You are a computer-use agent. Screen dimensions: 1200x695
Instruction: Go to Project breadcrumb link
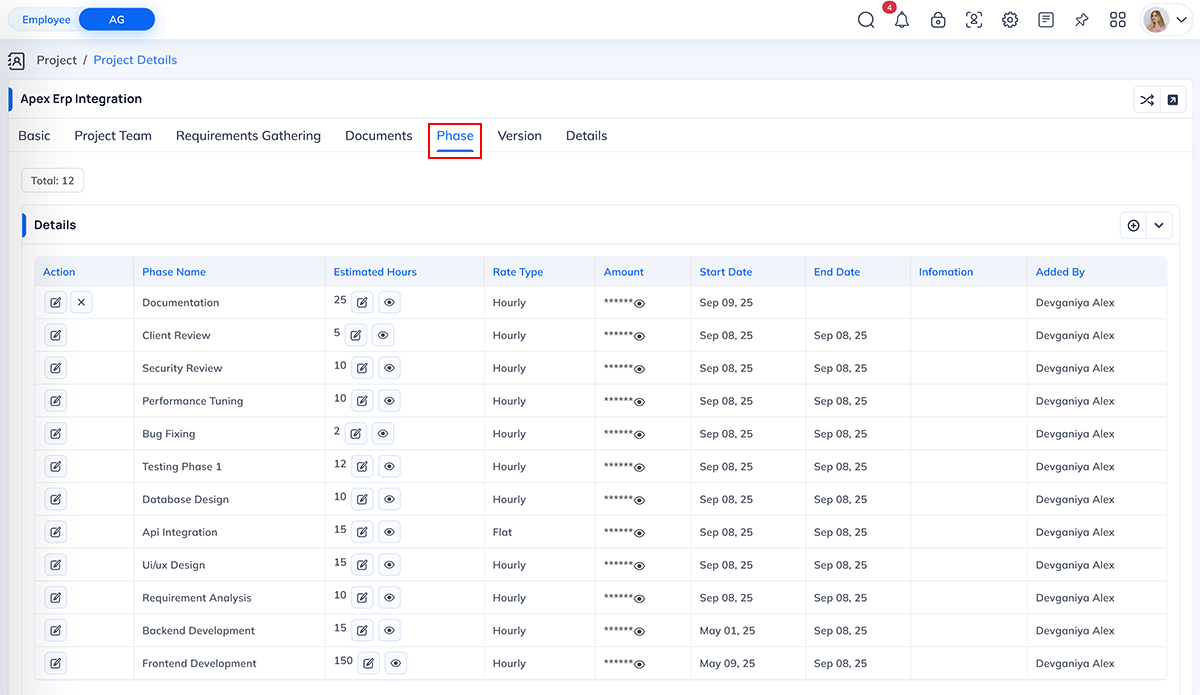(57, 60)
